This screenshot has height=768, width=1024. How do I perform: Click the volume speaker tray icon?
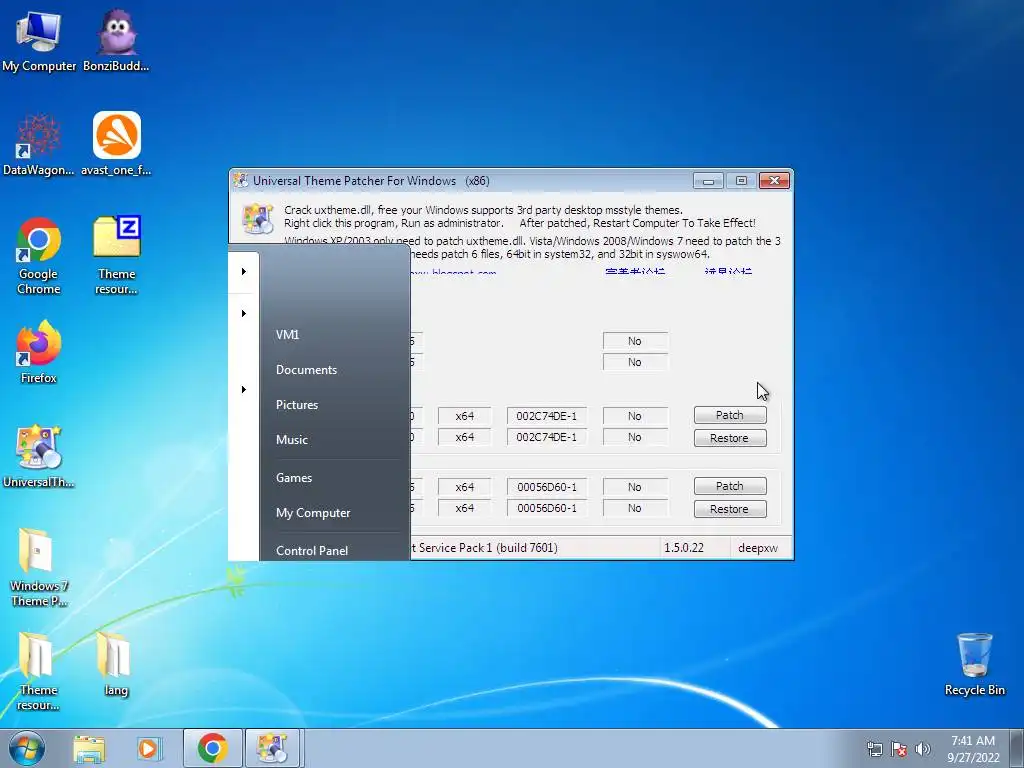[x=923, y=749]
